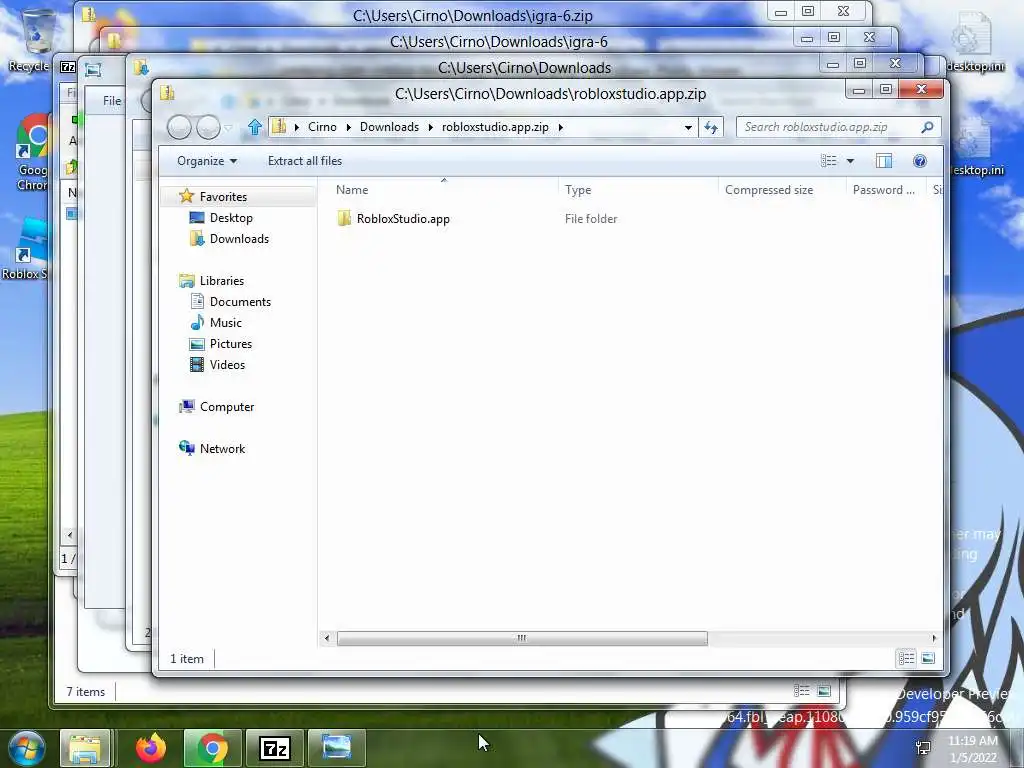Click the search magnifier icon
Screen dimensions: 1024x768
[927, 127]
